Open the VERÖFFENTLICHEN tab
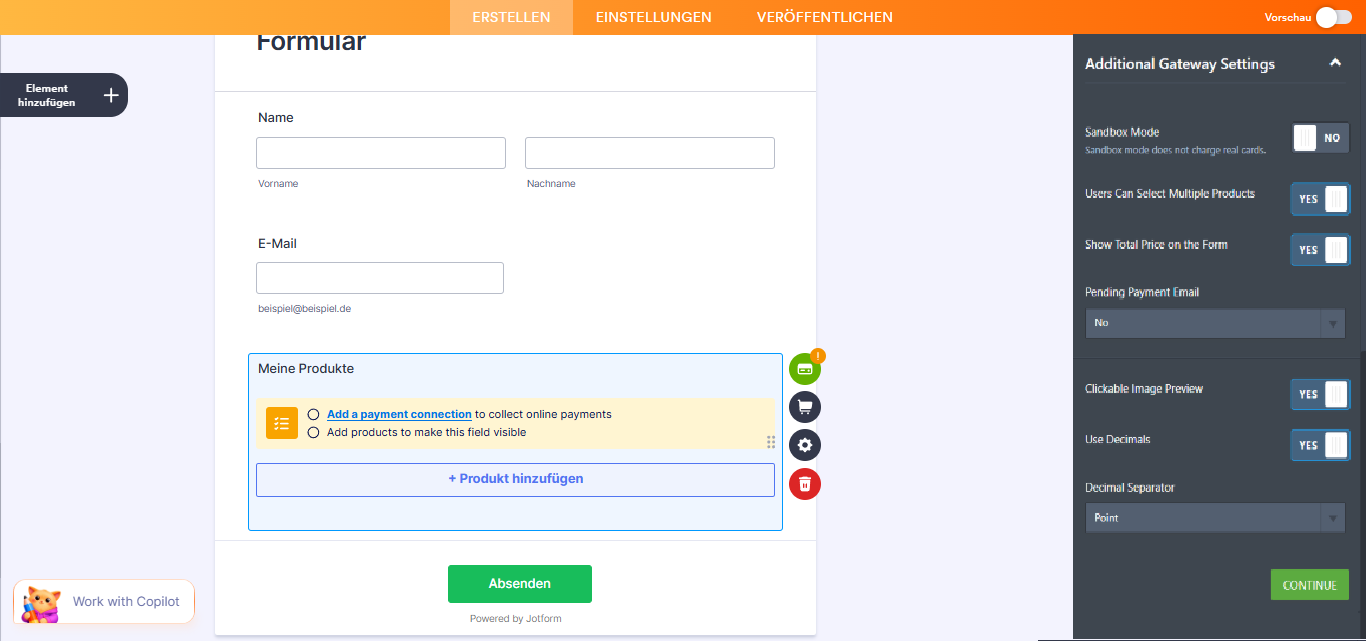The height and width of the screenshot is (641, 1366). [824, 17]
